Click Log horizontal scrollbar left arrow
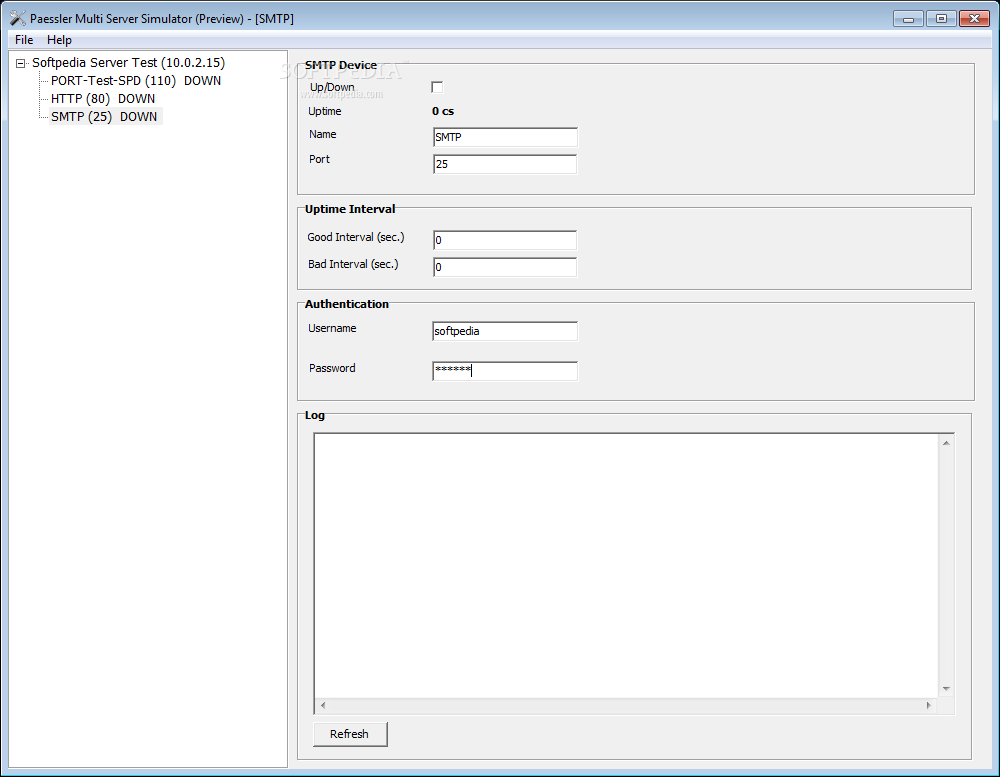This screenshot has height=777, width=1000. pyautogui.click(x=323, y=705)
